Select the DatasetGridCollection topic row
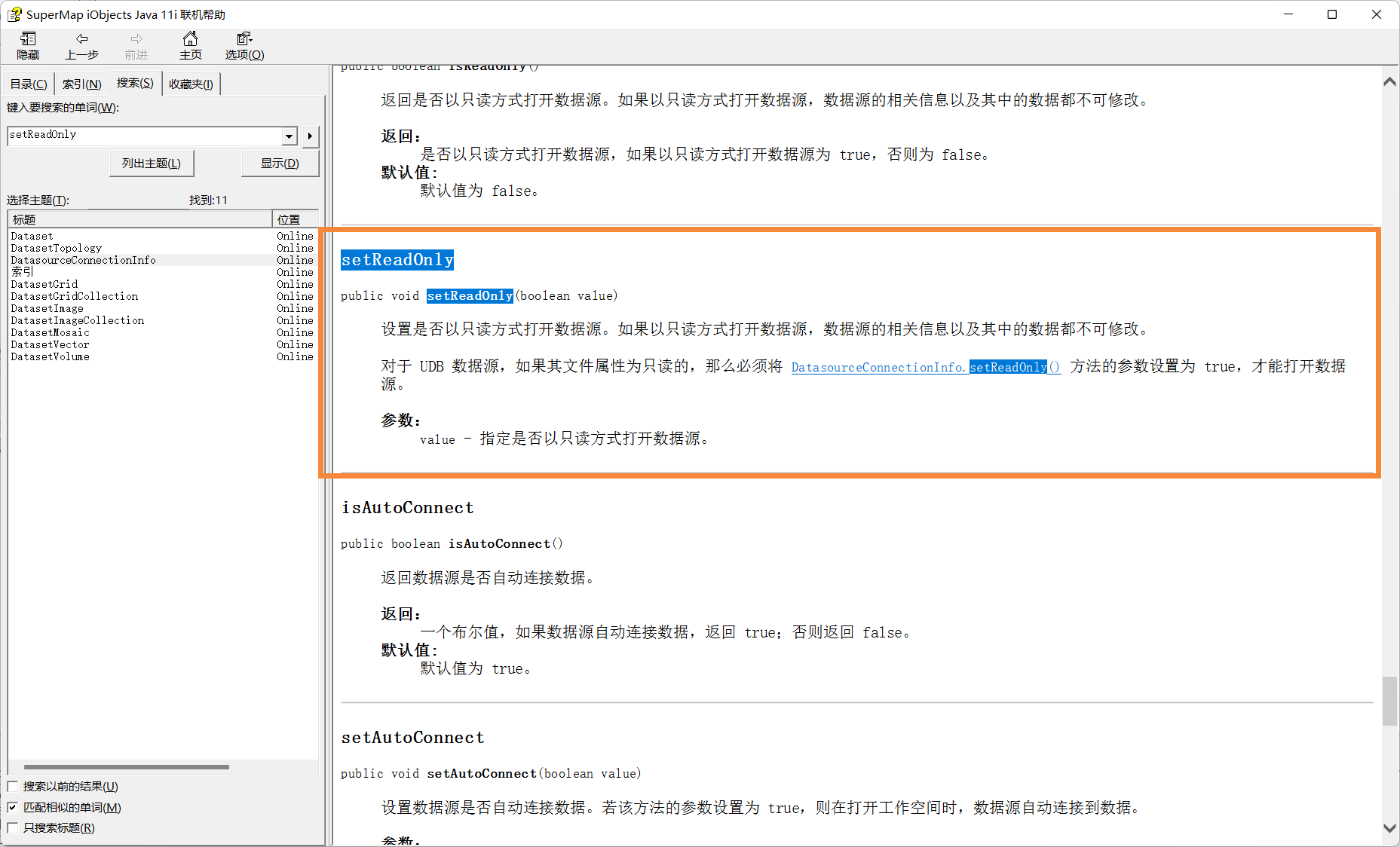The image size is (1400, 847). click(x=162, y=296)
